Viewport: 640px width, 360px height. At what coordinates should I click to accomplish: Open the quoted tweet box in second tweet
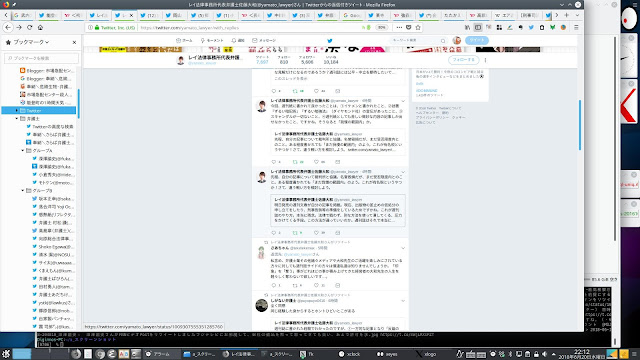click(338, 211)
